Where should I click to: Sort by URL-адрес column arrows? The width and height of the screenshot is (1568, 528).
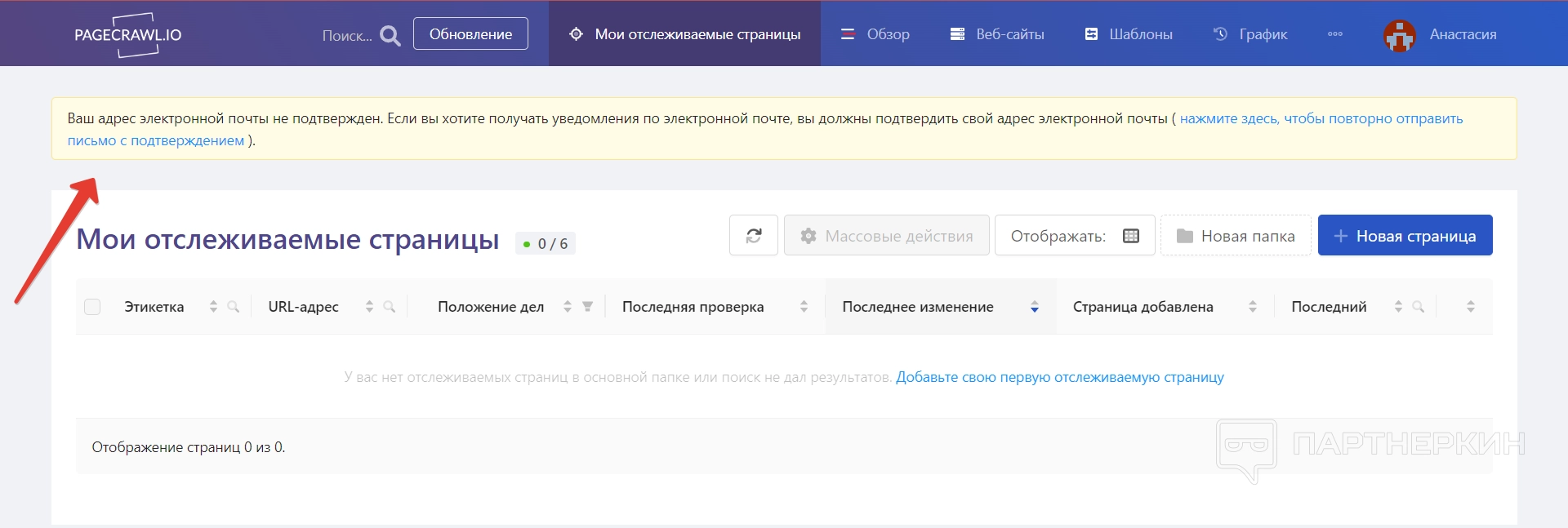[x=369, y=307]
